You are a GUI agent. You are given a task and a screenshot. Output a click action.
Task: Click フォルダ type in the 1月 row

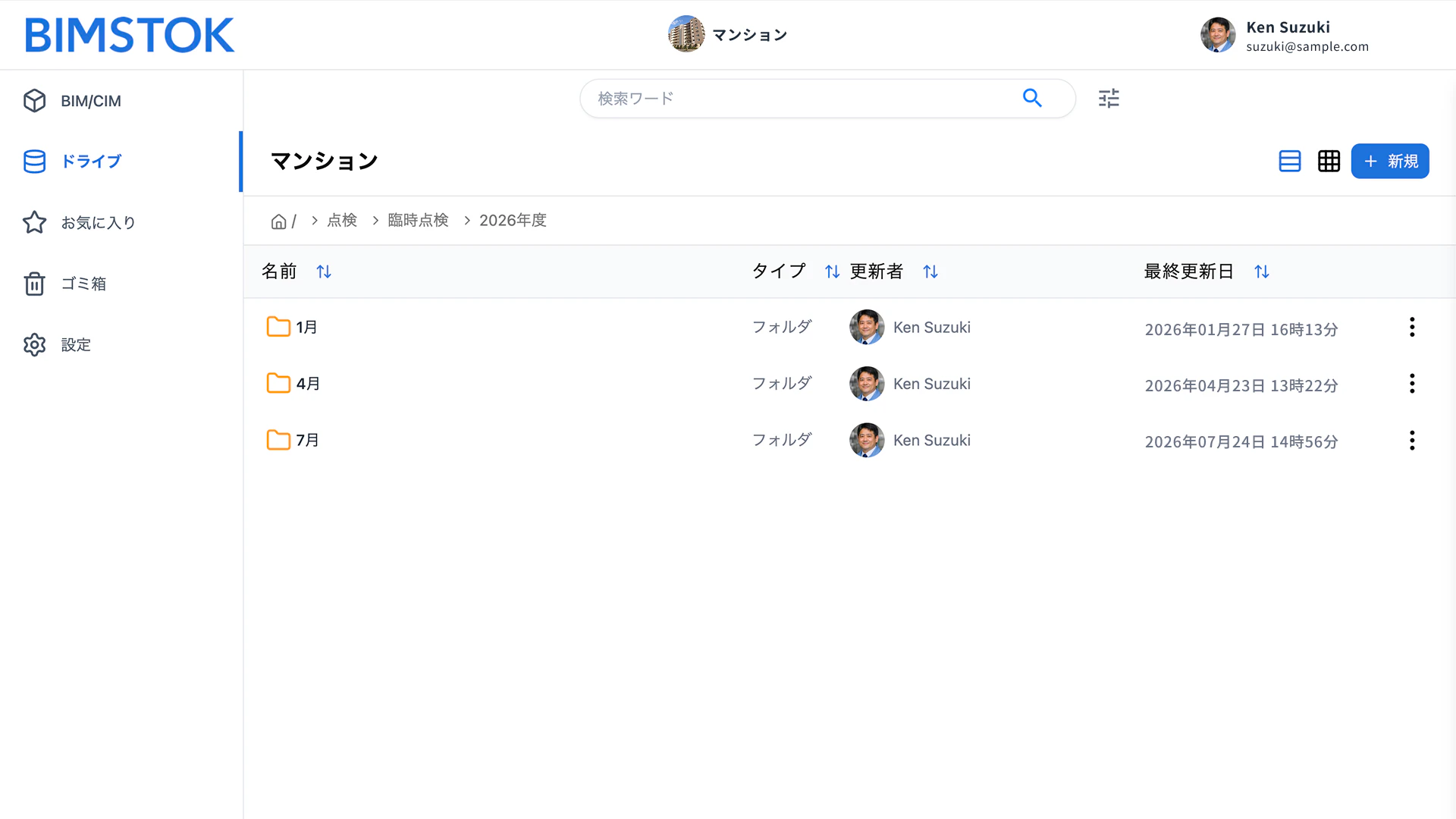pyautogui.click(x=782, y=327)
